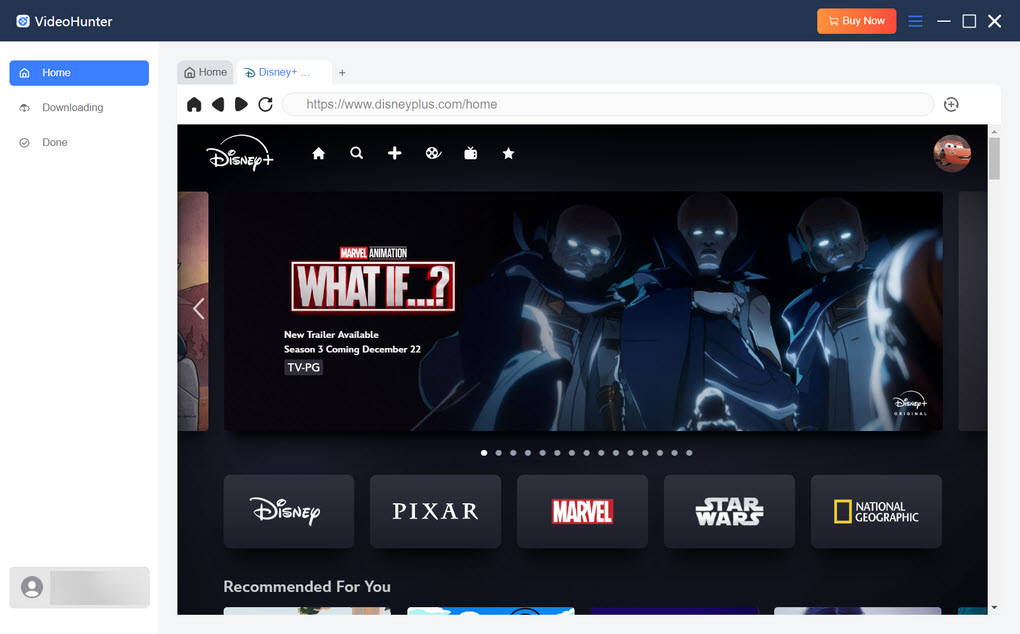Open Disney+ movies reel icon
The width and height of the screenshot is (1020, 634).
click(433, 153)
